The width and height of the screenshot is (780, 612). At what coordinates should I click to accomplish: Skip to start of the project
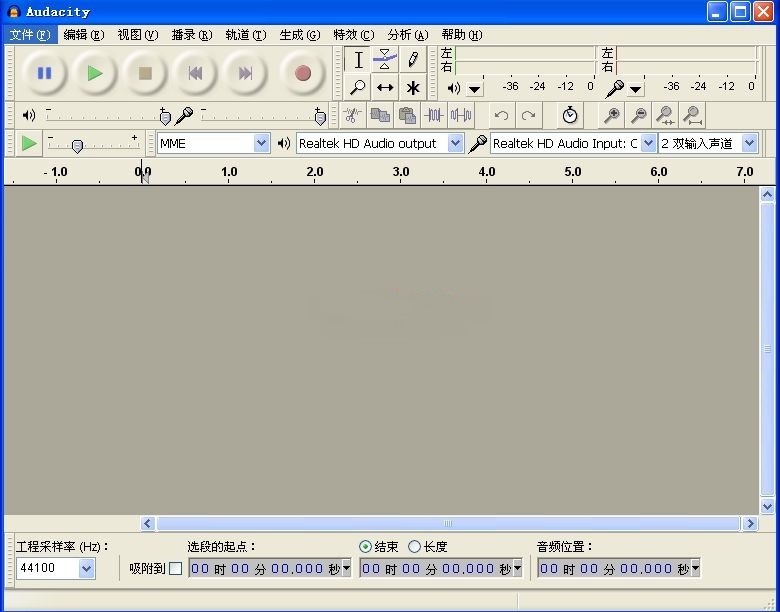pos(195,74)
